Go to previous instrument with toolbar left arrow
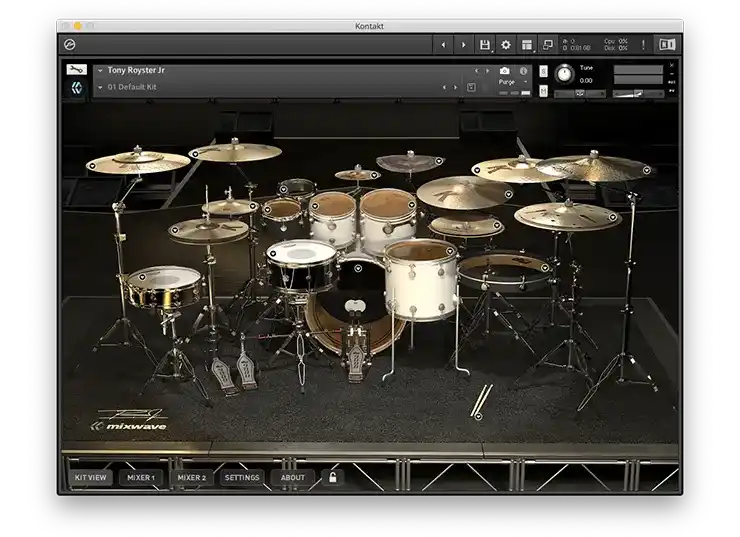 [443, 45]
